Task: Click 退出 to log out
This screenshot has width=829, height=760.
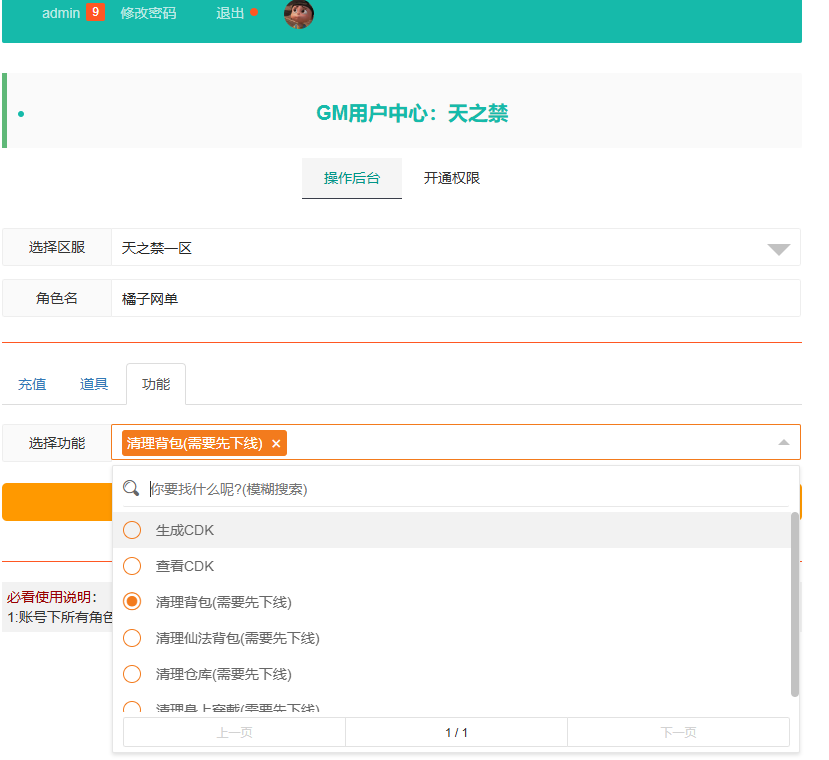Action: point(231,13)
